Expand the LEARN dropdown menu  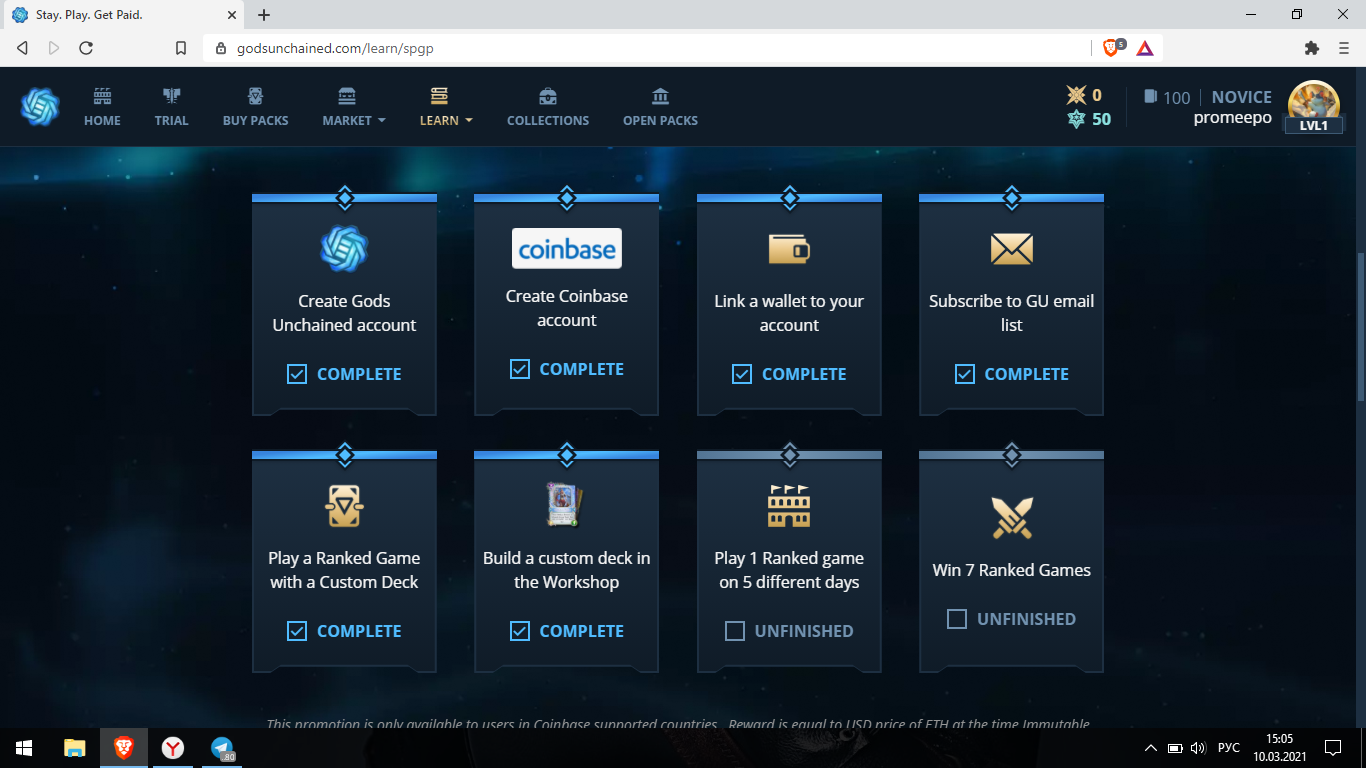(446, 107)
